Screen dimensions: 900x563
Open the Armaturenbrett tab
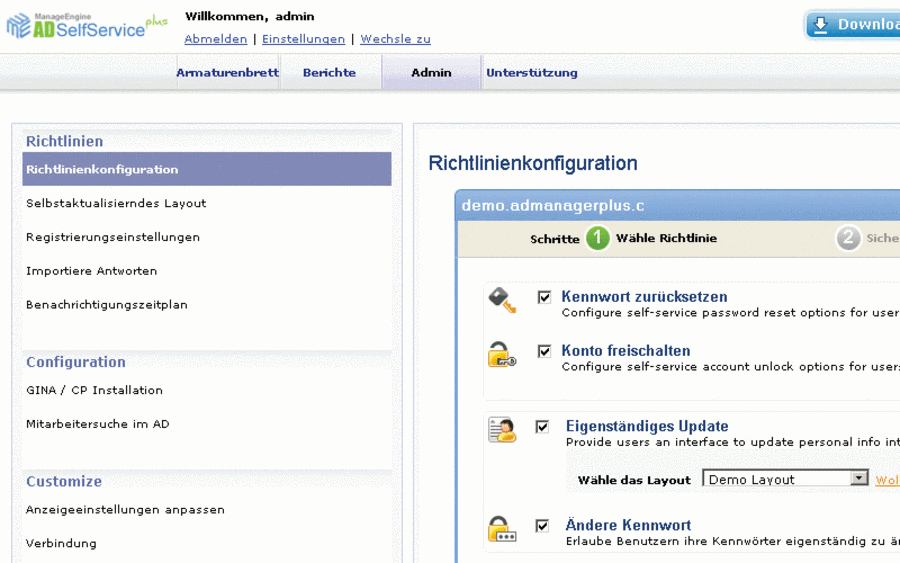(227, 72)
